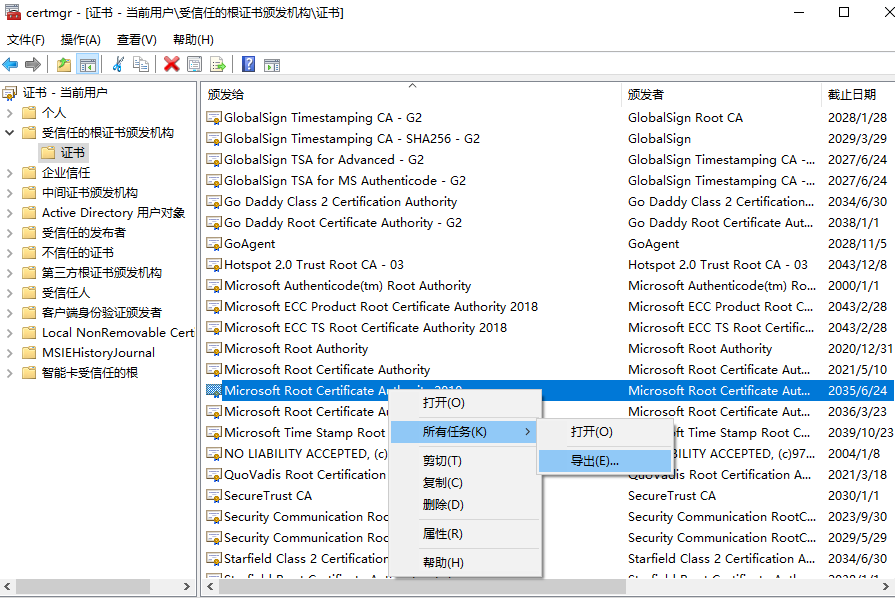895x598 pixels.
Task: Click the gray Forward arrow toolbar icon
Action: [x=33, y=64]
